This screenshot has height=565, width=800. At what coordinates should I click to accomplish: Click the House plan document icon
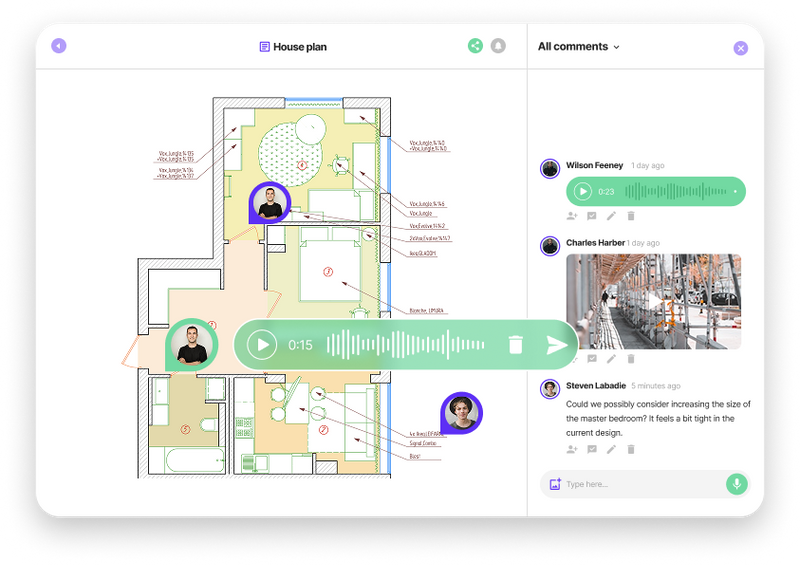264,47
